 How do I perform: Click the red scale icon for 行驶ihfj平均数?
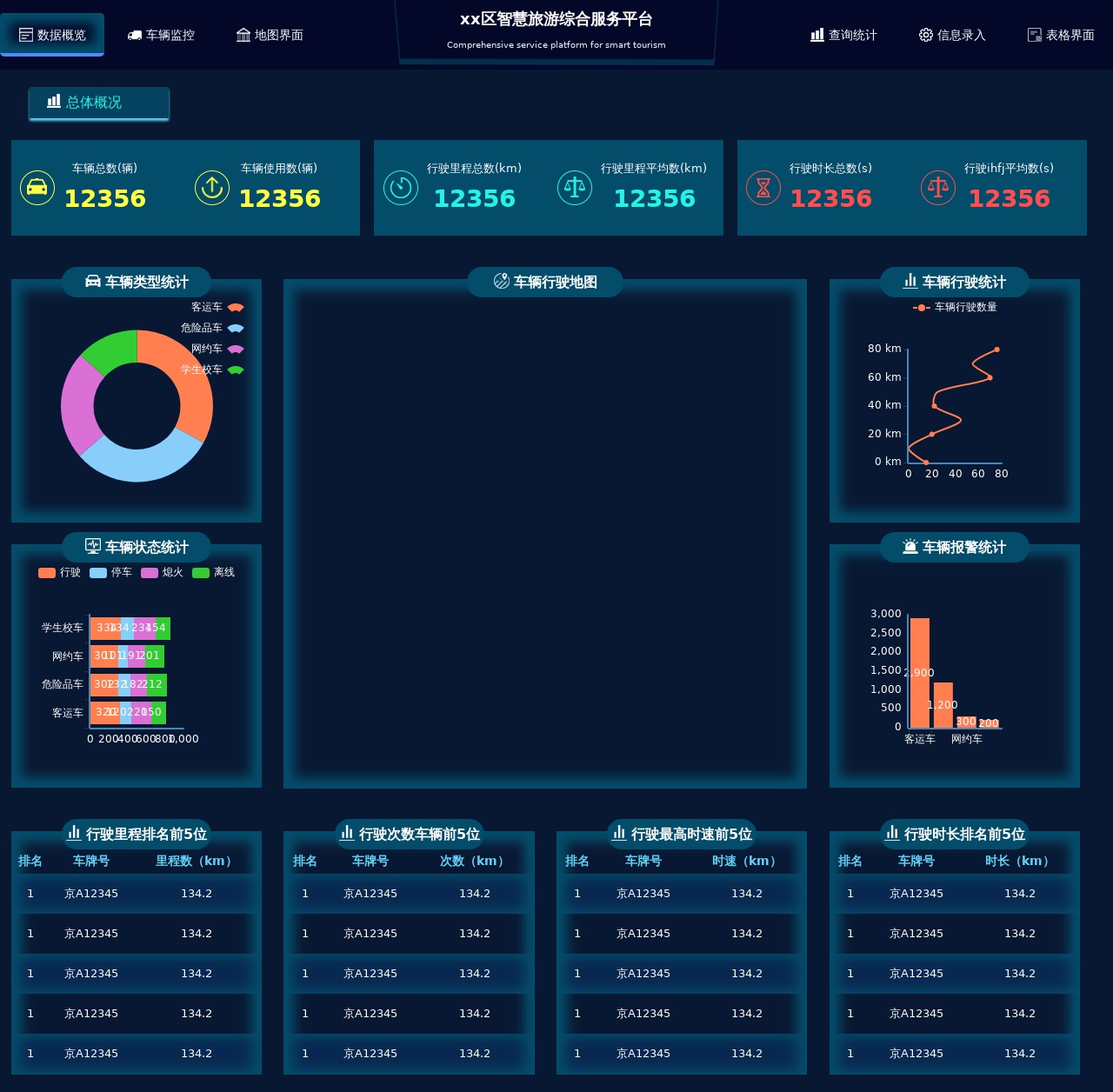[x=938, y=188]
